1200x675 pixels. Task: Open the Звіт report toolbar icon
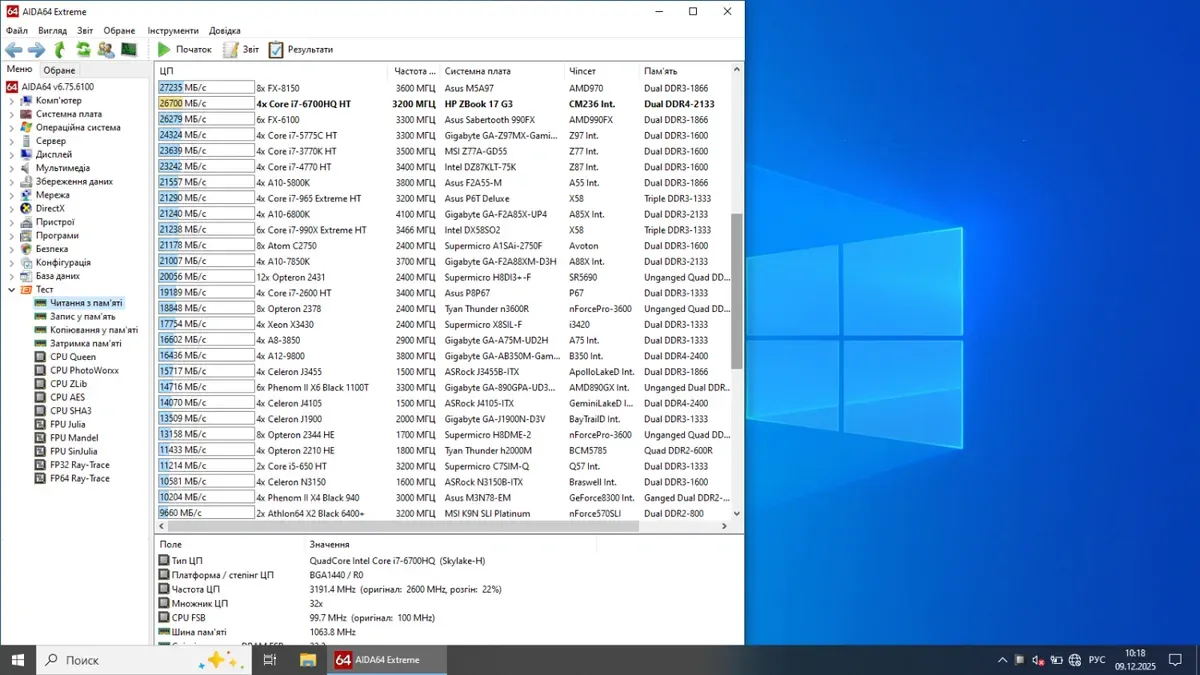pos(241,49)
